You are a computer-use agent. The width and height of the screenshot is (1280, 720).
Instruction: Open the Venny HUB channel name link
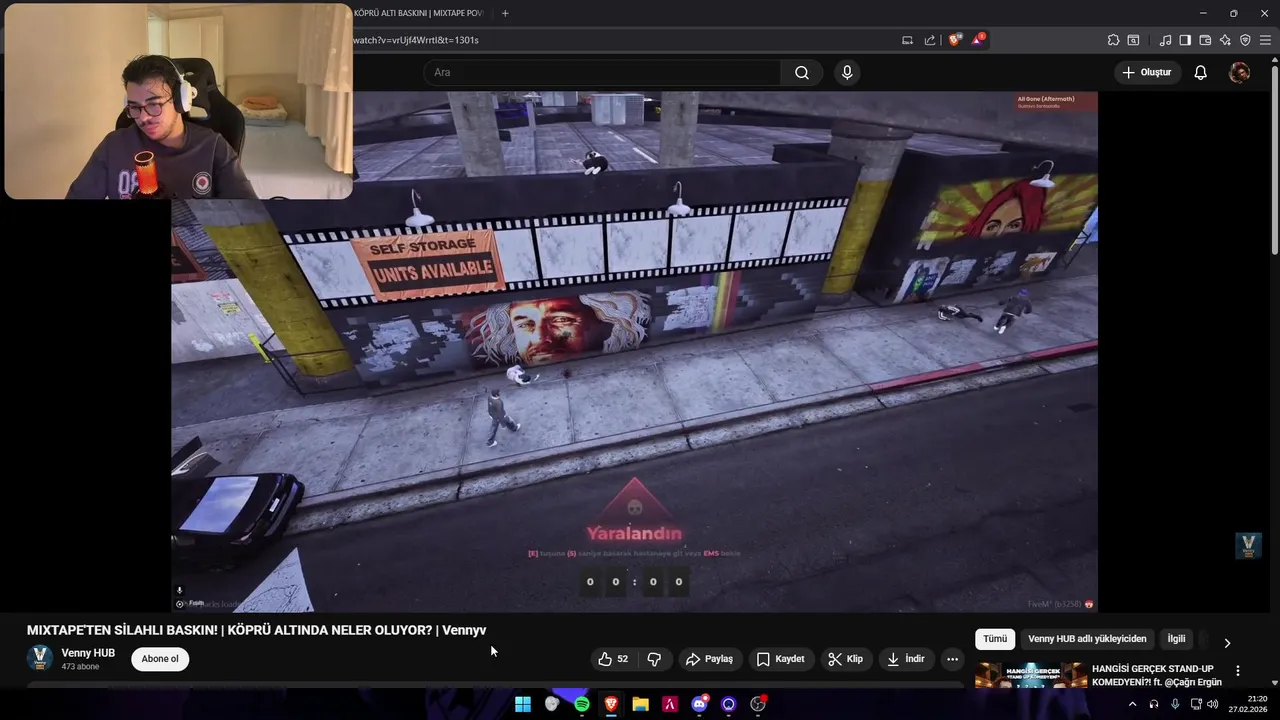(88, 653)
